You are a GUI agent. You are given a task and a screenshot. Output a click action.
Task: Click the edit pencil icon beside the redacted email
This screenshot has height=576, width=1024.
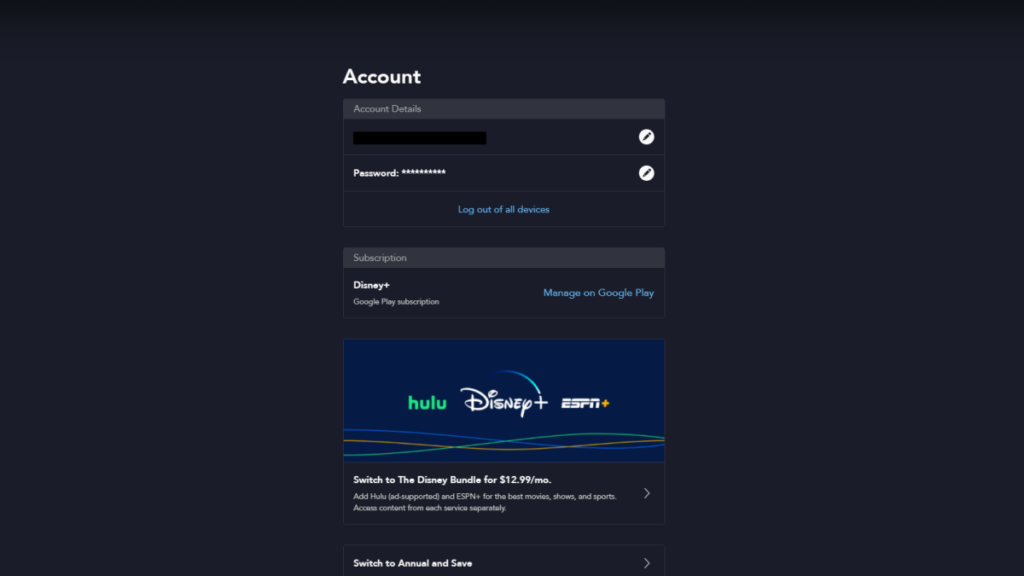646,136
